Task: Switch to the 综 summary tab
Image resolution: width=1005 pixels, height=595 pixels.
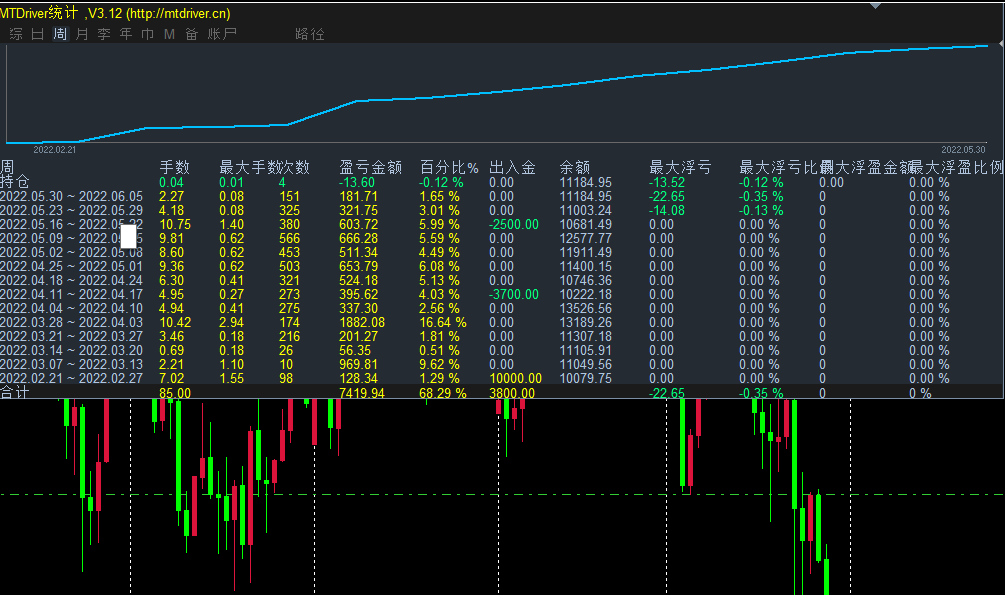Action: point(16,34)
